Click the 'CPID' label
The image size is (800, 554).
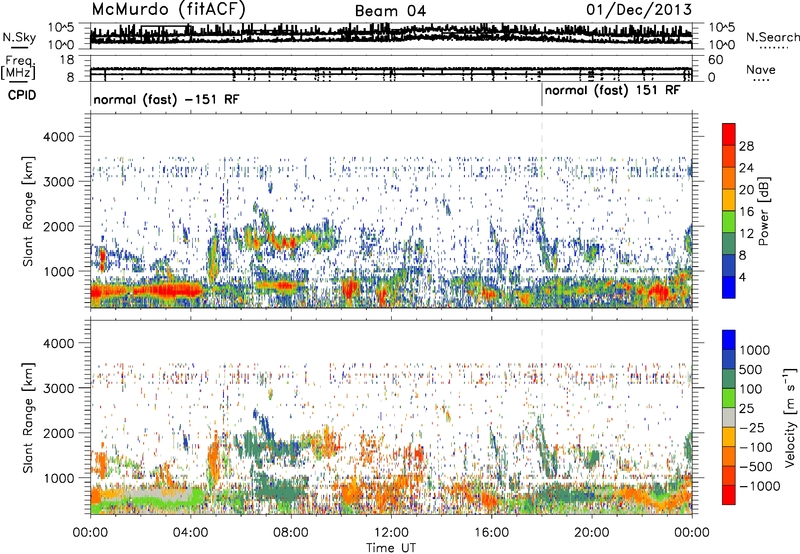click(x=22, y=95)
